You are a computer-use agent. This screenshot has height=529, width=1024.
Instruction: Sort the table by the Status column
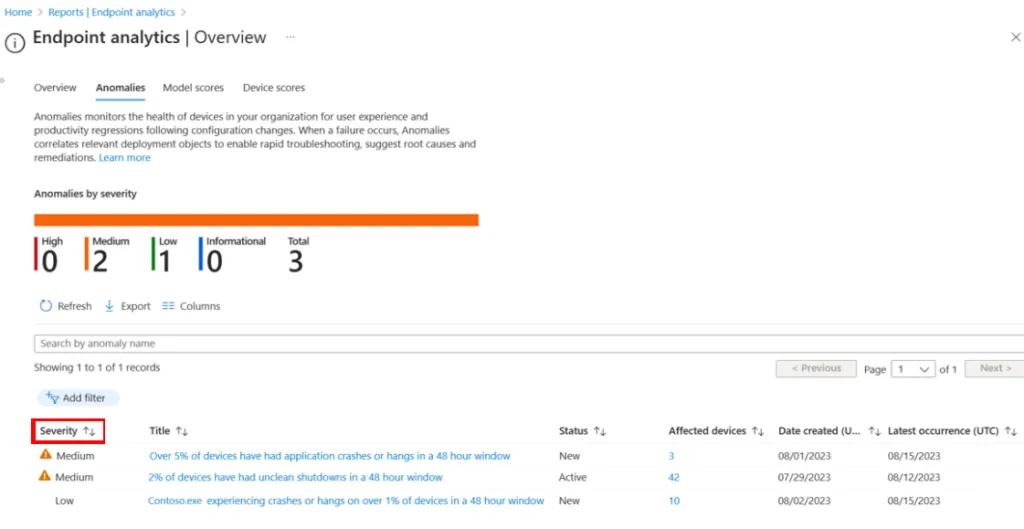coord(600,431)
